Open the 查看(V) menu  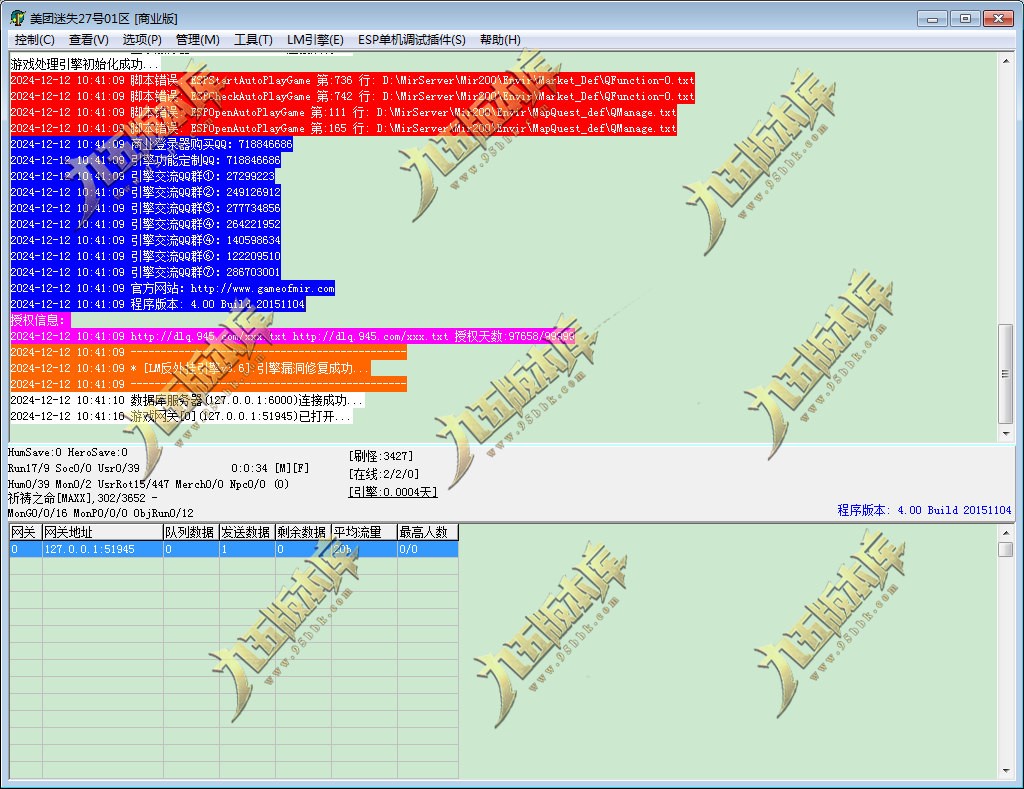89,40
